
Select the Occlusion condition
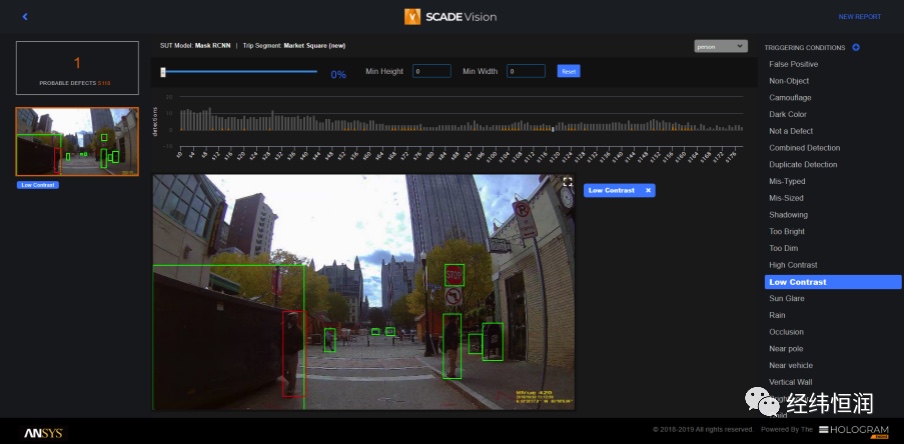786,332
